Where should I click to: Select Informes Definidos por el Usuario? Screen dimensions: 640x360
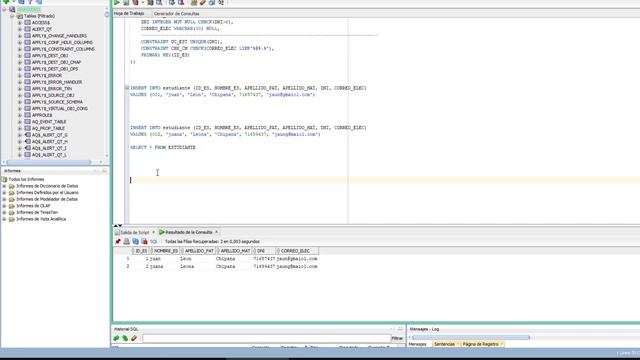click(47, 193)
